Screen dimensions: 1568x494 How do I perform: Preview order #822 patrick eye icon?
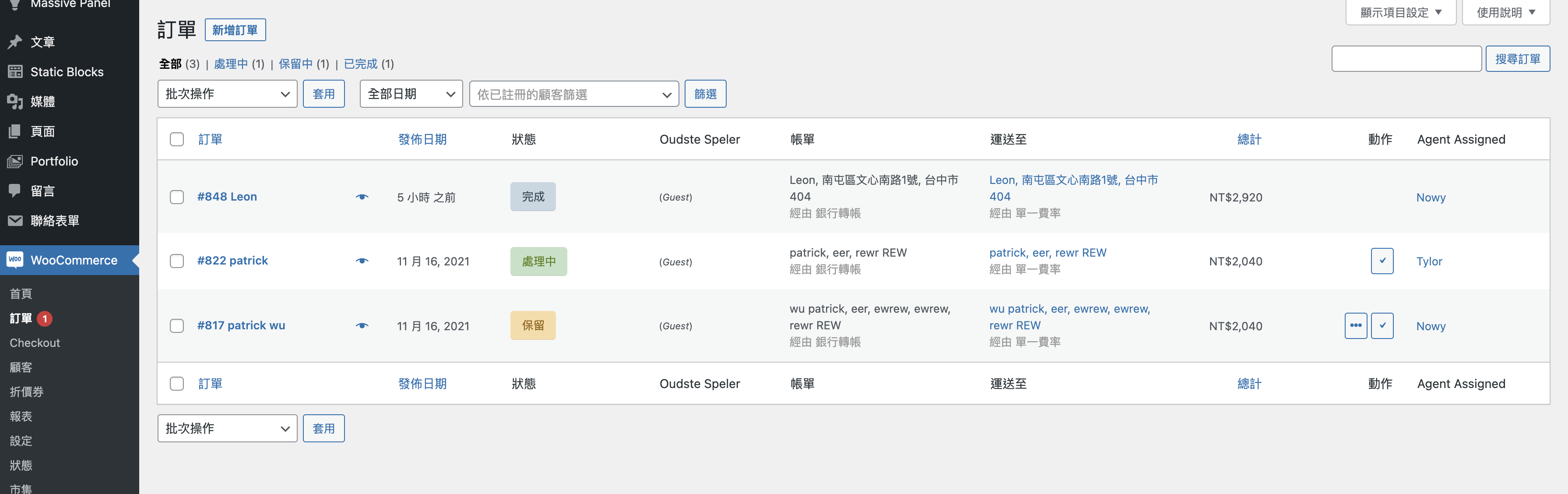tap(362, 261)
